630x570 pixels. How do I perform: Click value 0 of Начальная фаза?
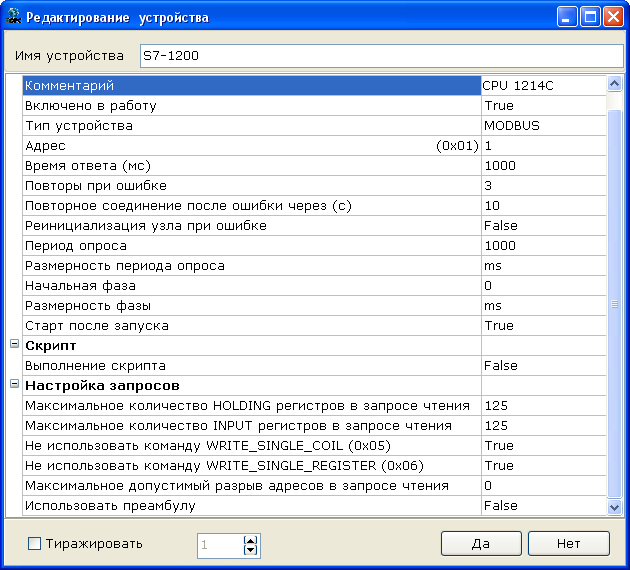[x=543, y=286]
